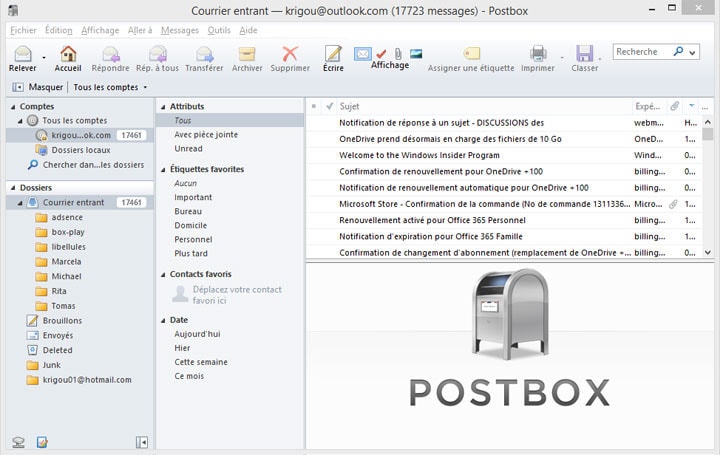Screen dimensions: 720x455
Task: Click the Relever get mail icon
Action: 22,54
